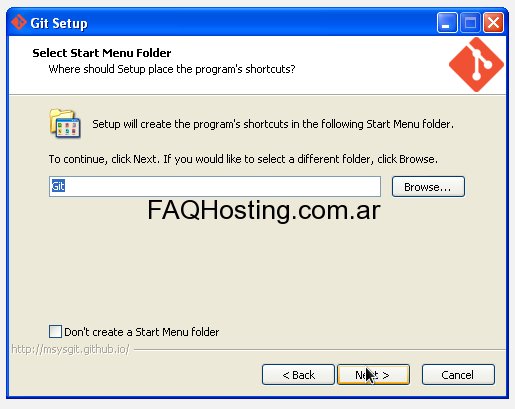This screenshot has height=409, width=515.
Task: Click the Git Setup title bar text
Action: click(x=59, y=23)
